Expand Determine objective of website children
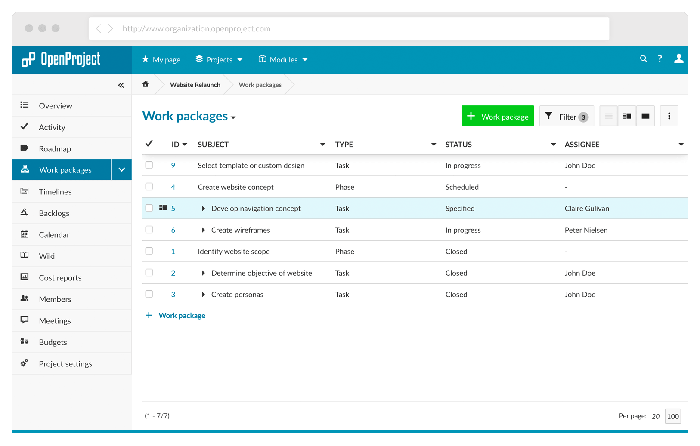 click(203, 273)
